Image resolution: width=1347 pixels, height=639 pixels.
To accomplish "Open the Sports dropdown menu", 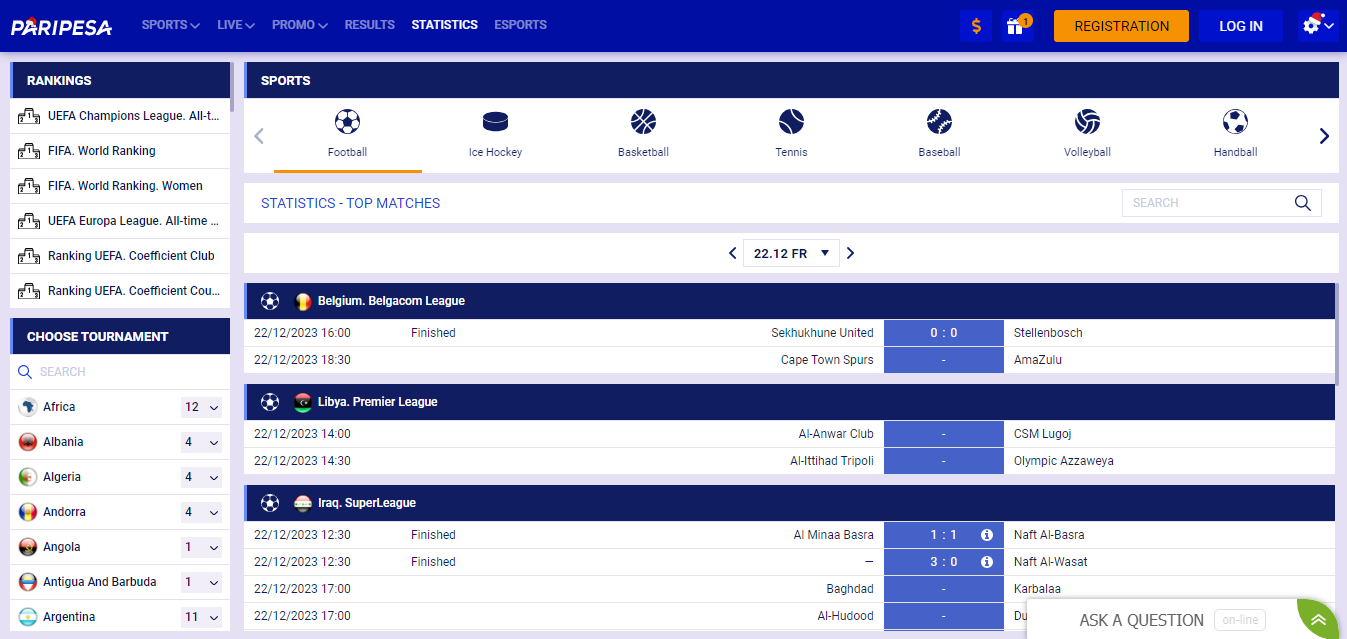I will pos(171,25).
